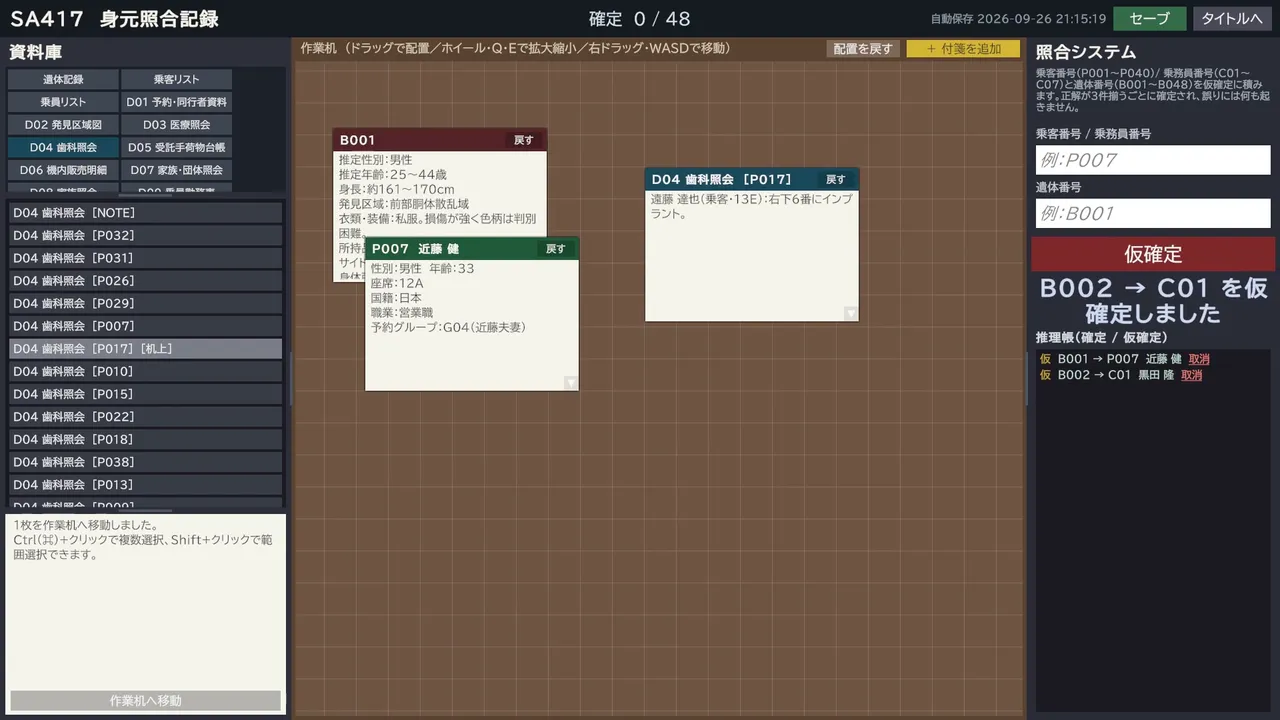Viewport: 1280px width, 720px height.
Task: Switch to the 乗客リスト category
Action: click(x=177, y=79)
